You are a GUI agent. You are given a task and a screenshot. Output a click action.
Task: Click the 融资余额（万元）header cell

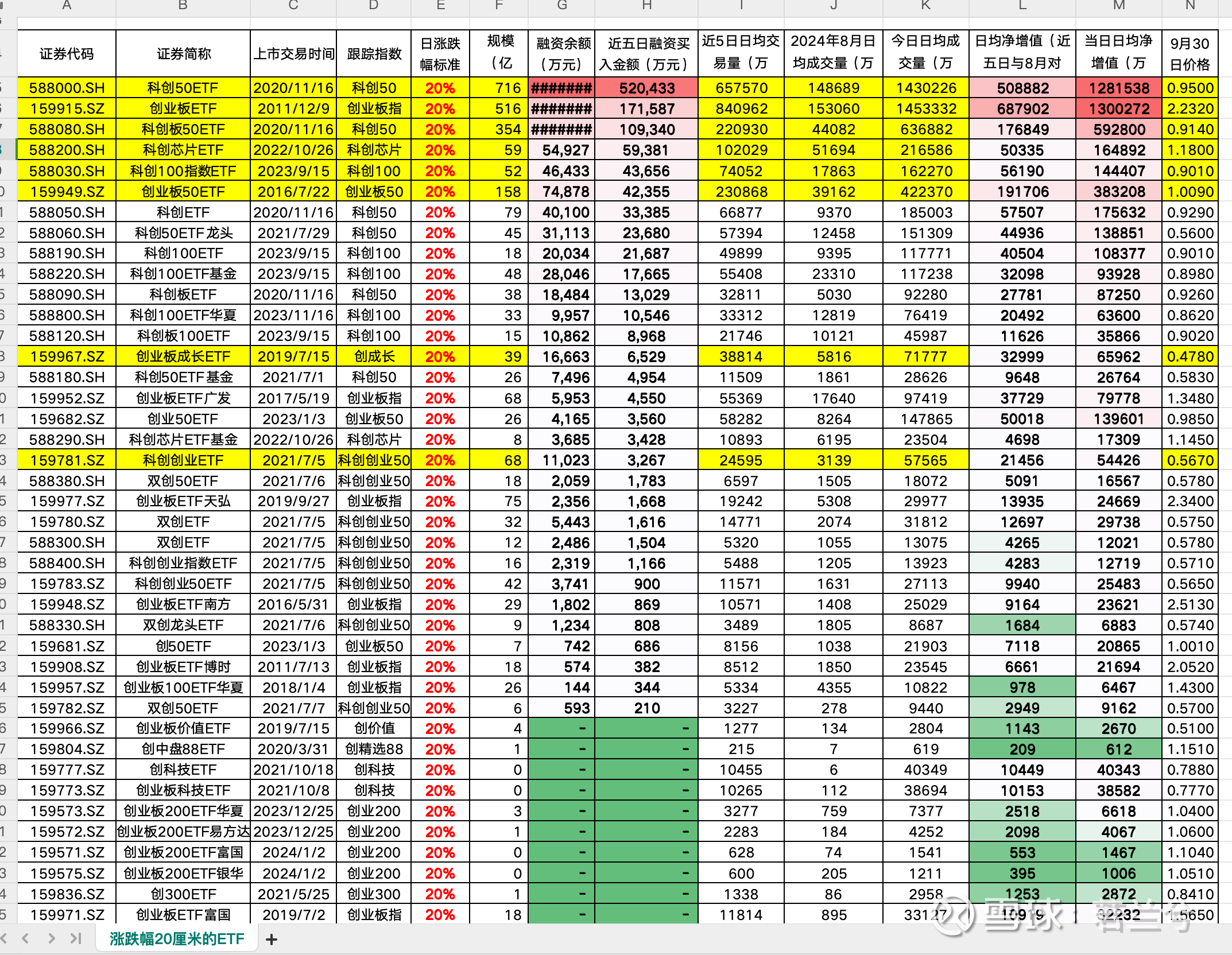[x=562, y=53]
